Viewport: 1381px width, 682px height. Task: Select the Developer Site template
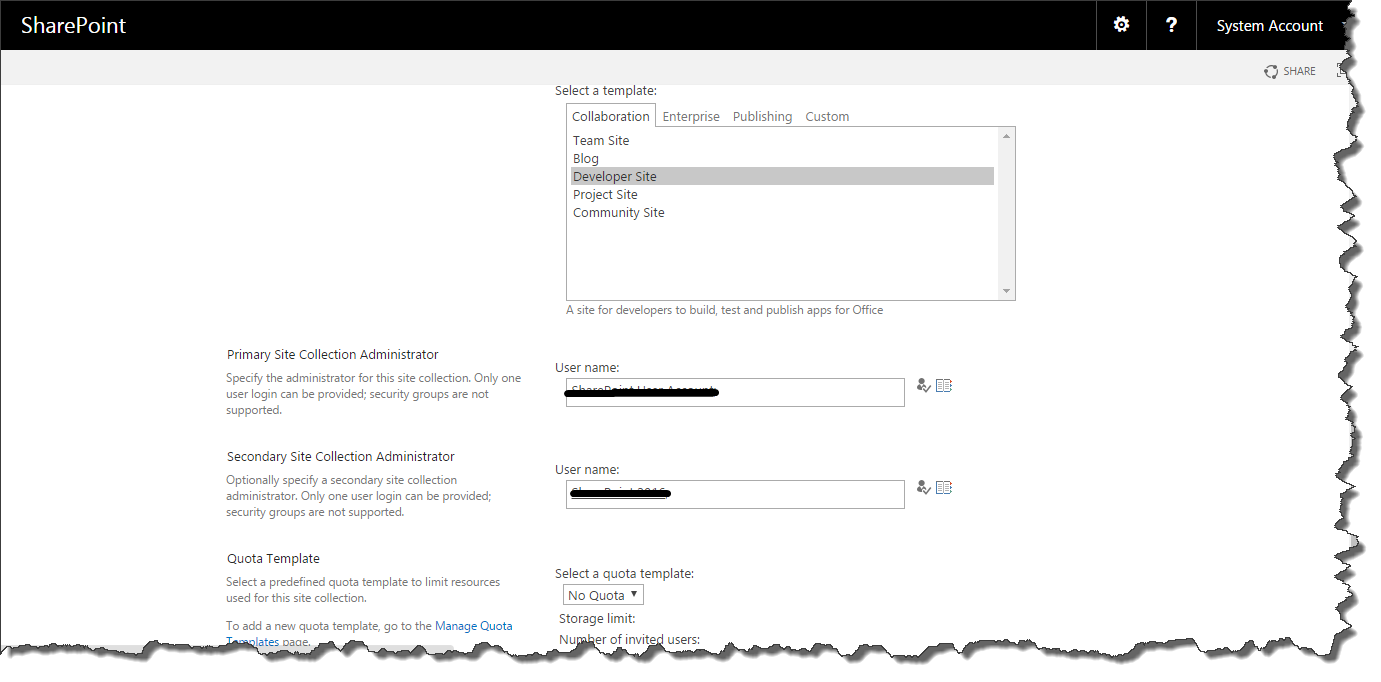coord(782,177)
